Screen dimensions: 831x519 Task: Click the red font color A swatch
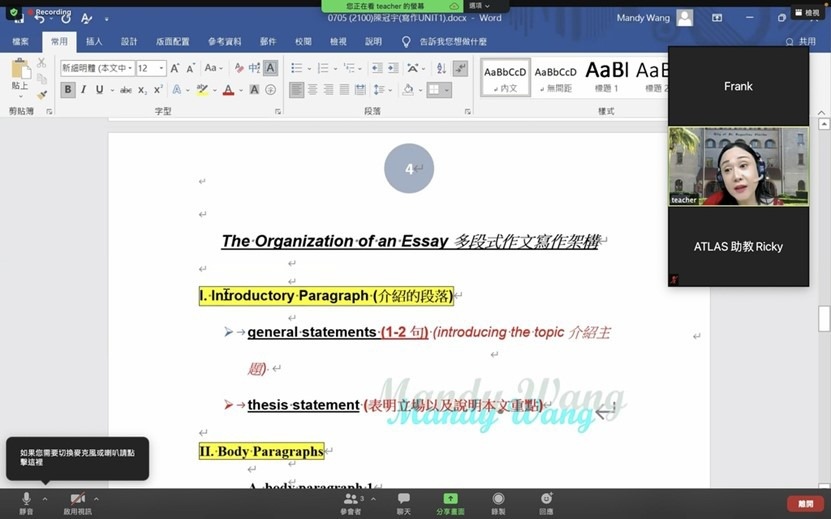(228, 90)
